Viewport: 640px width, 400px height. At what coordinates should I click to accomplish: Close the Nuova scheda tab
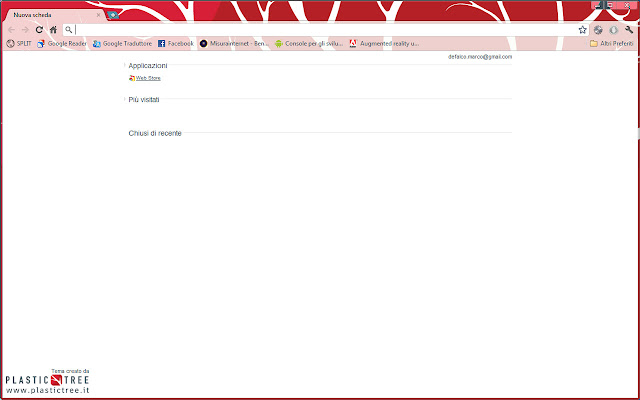point(98,15)
